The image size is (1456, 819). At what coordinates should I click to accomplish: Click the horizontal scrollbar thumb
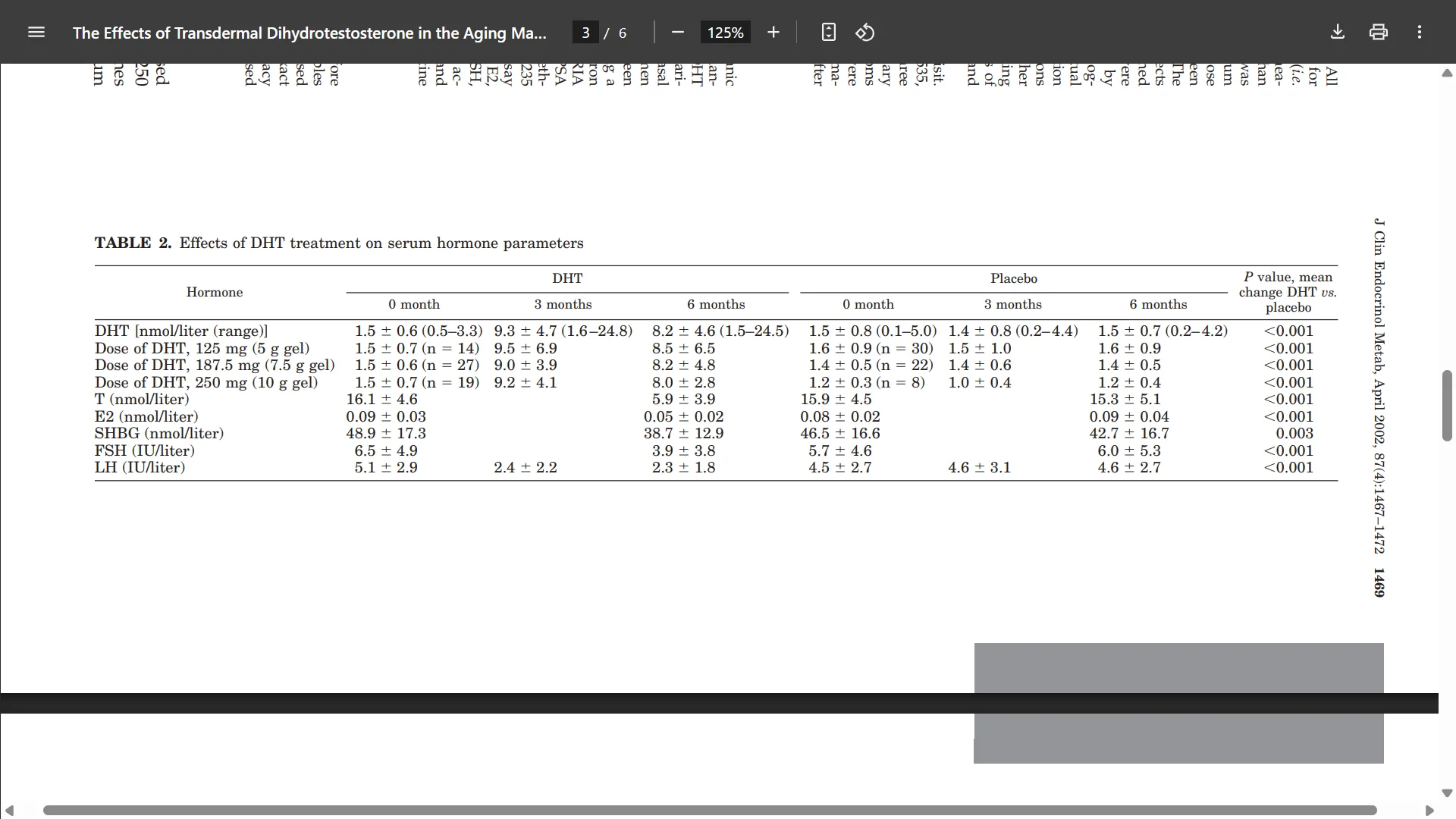709,810
